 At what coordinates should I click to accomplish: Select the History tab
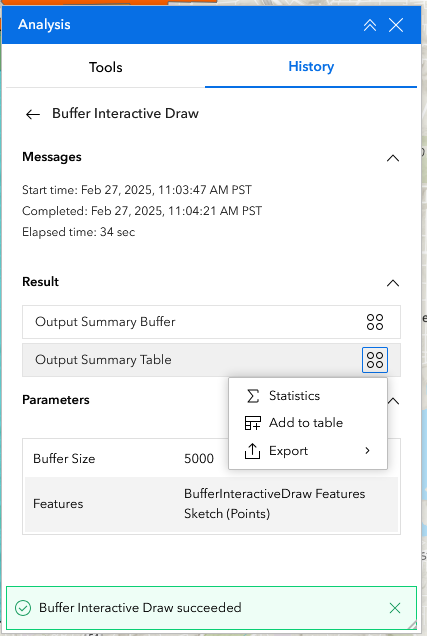pos(311,67)
